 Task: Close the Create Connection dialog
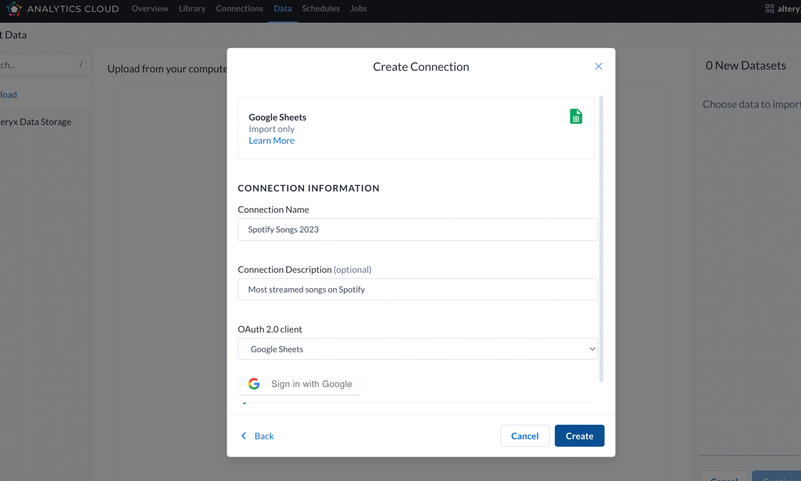(598, 67)
